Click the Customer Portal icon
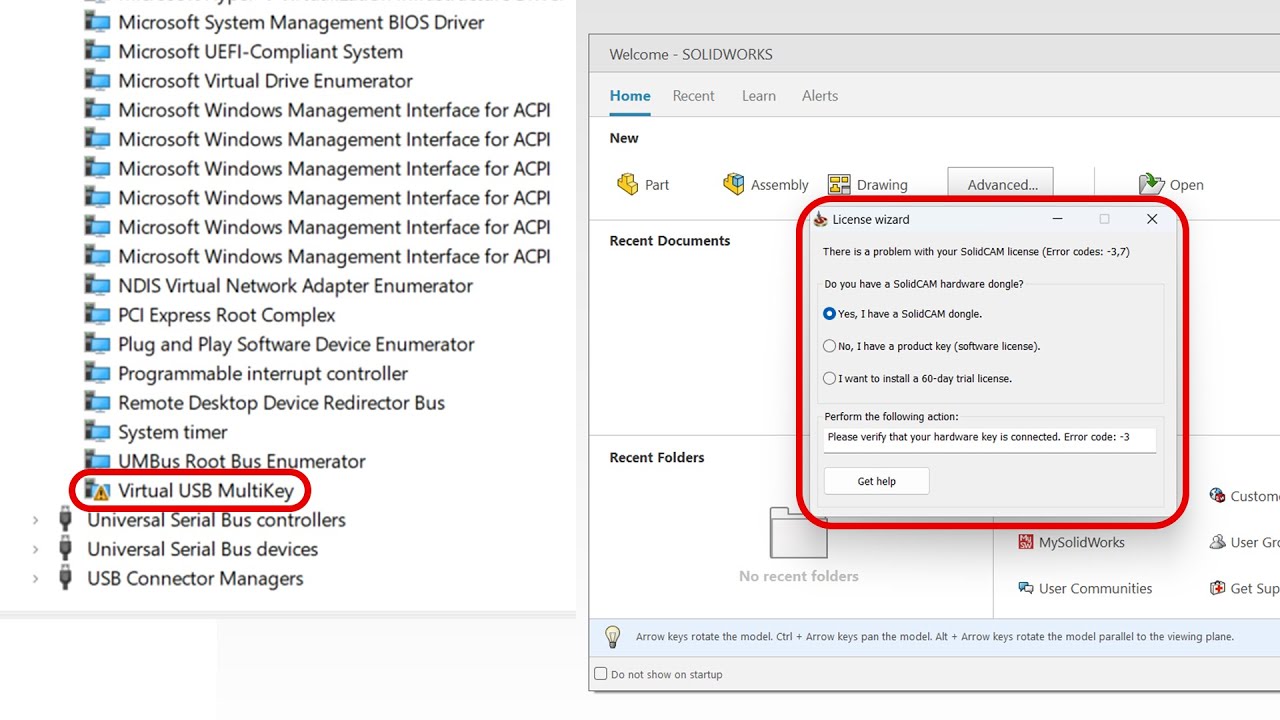The width and height of the screenshot is (1280, 720). 1217,495
